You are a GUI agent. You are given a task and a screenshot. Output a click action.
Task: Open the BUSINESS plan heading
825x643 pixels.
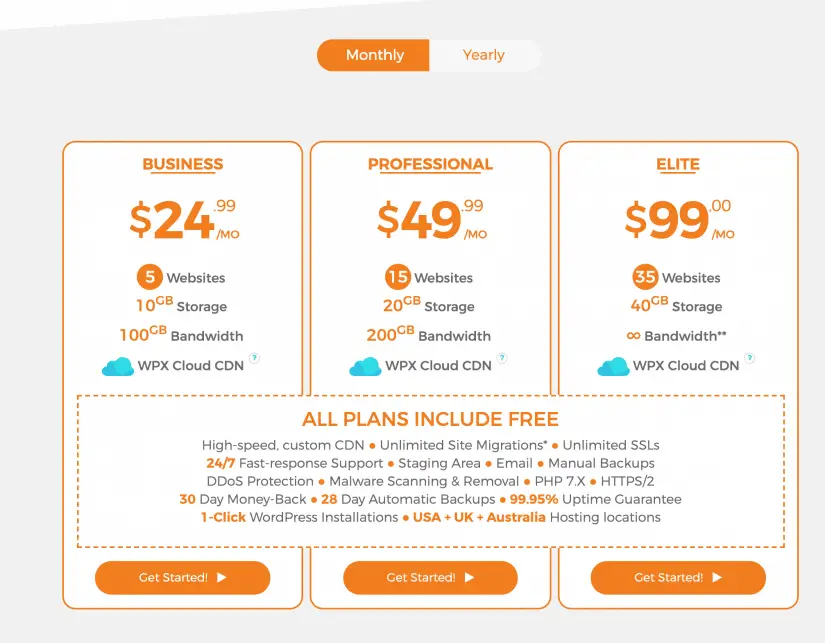[183, 164]
